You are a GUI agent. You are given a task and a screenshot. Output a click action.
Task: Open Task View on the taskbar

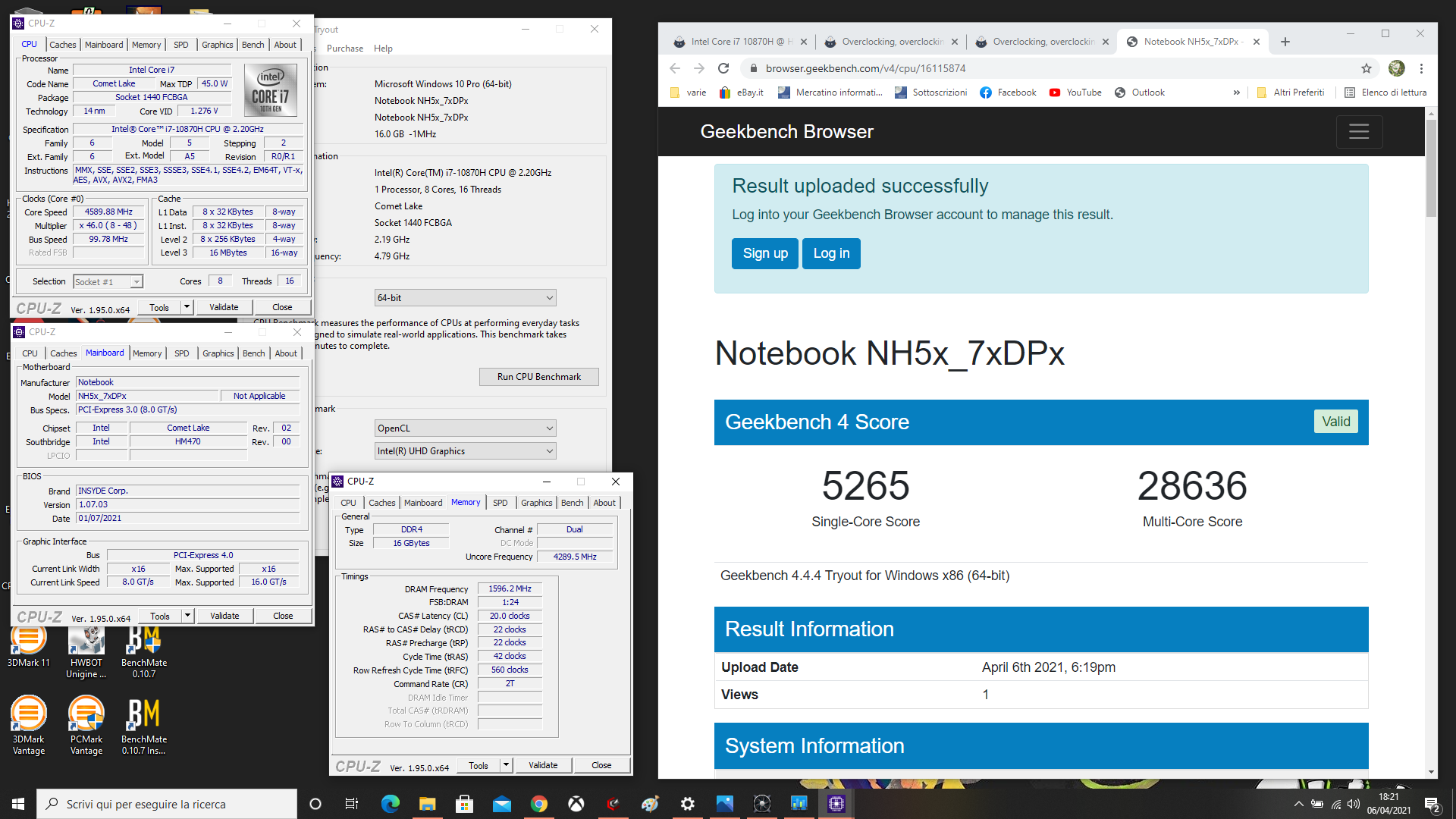coord(351,804)
